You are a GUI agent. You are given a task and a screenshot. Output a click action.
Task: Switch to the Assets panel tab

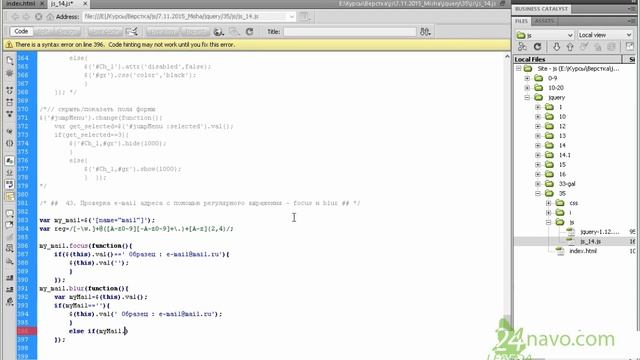coord(544,21)
